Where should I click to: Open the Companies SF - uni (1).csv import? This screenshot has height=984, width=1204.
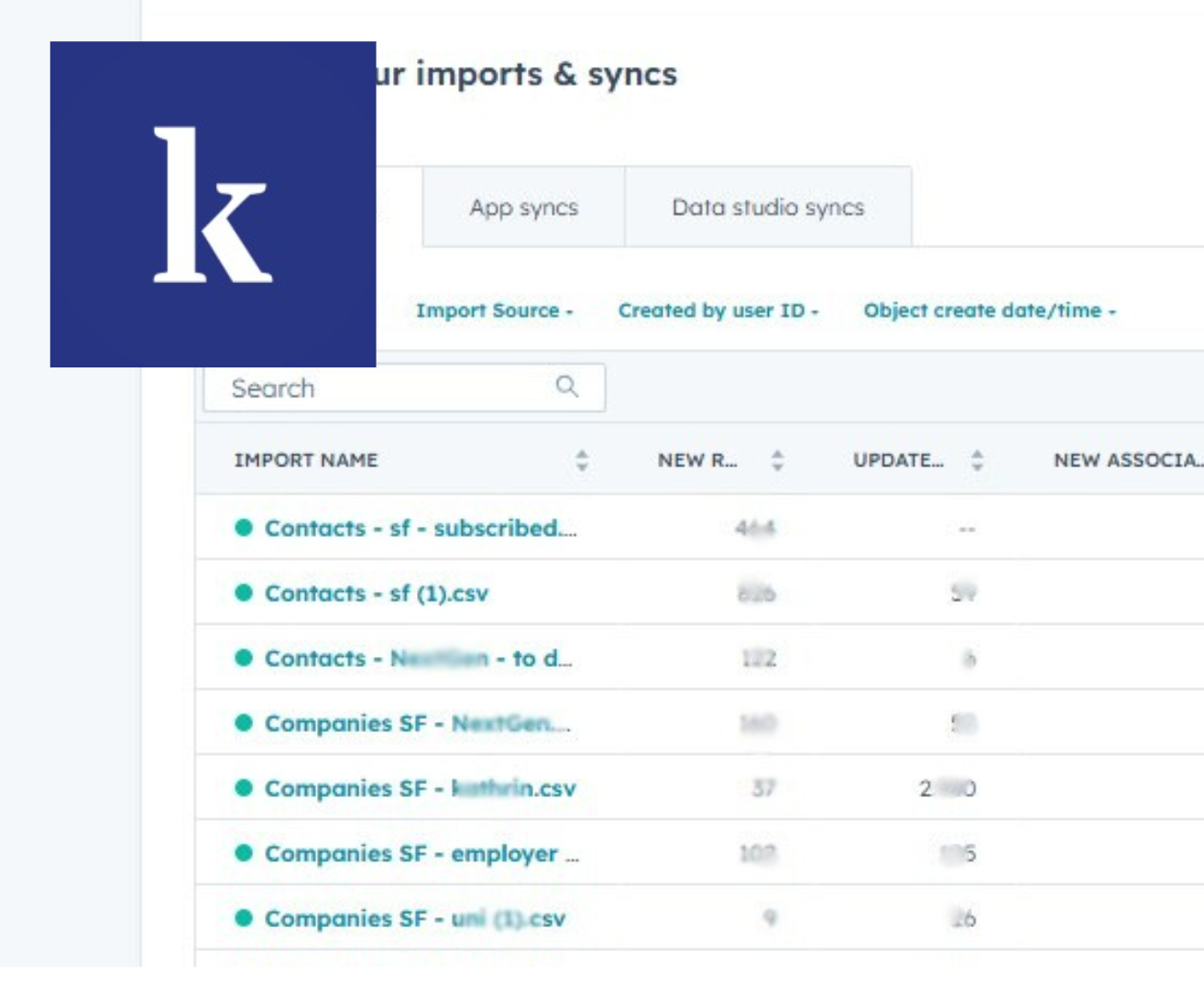pyautogui.click(x=415, y=918)
